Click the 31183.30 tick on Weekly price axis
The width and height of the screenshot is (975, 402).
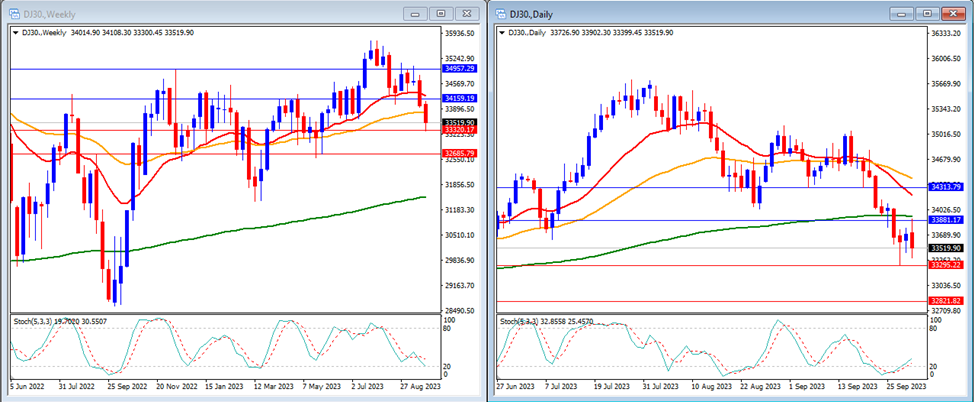pos(461,210)
